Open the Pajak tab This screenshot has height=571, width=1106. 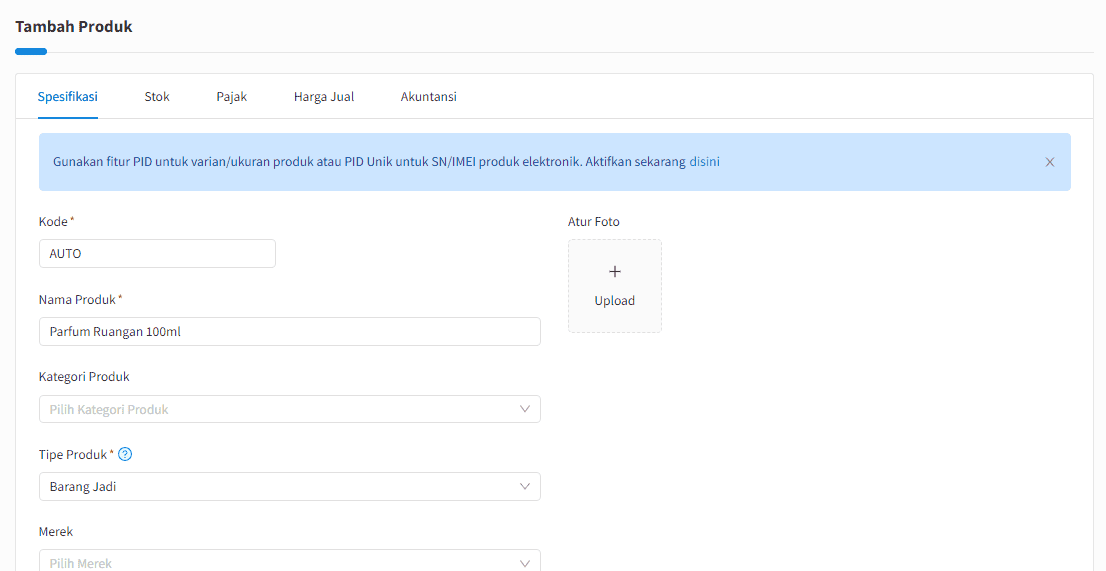[x=231, y=97]
